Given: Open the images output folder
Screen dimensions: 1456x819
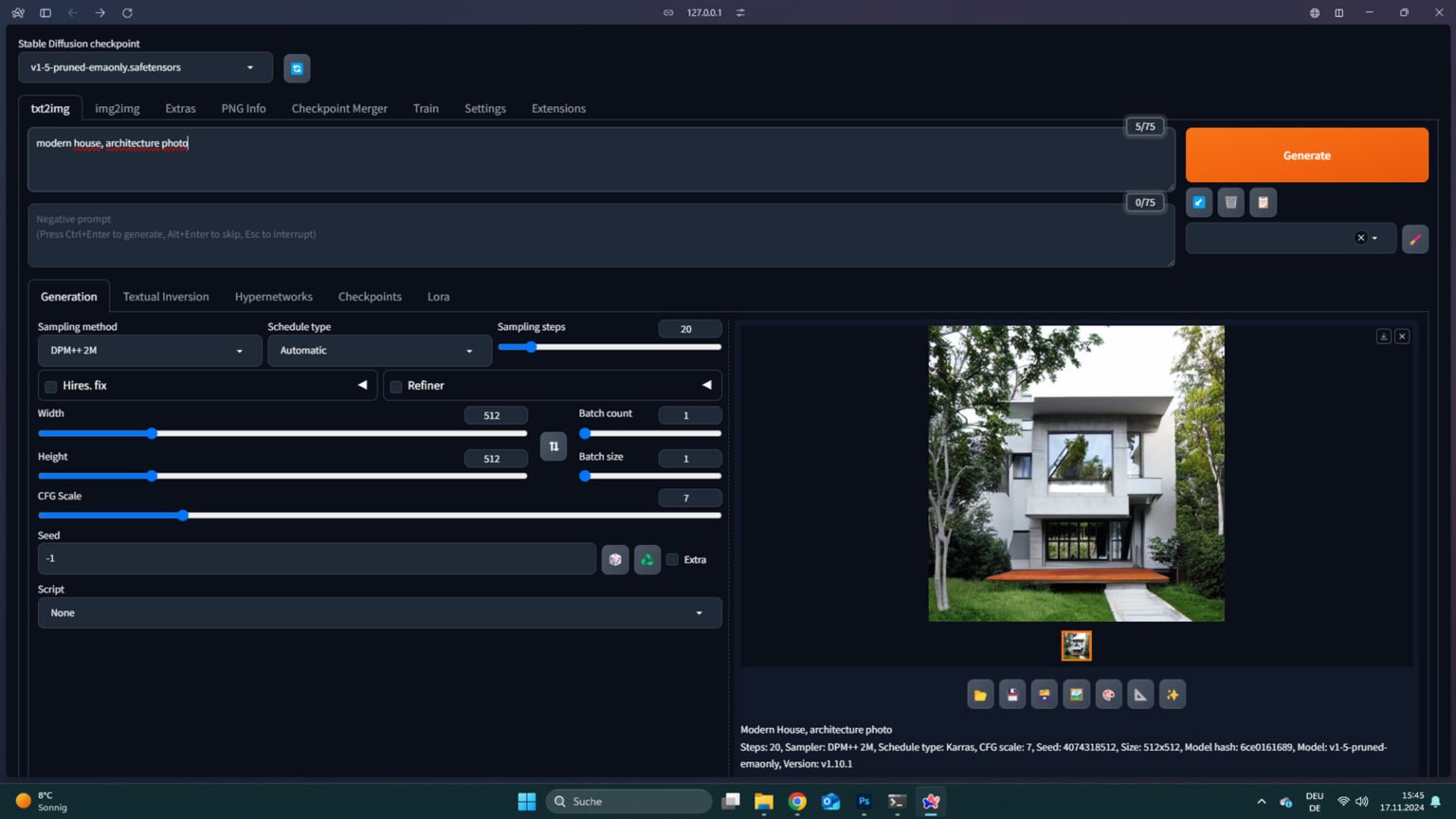Looking at the screenshot, I should pos(980,695).
